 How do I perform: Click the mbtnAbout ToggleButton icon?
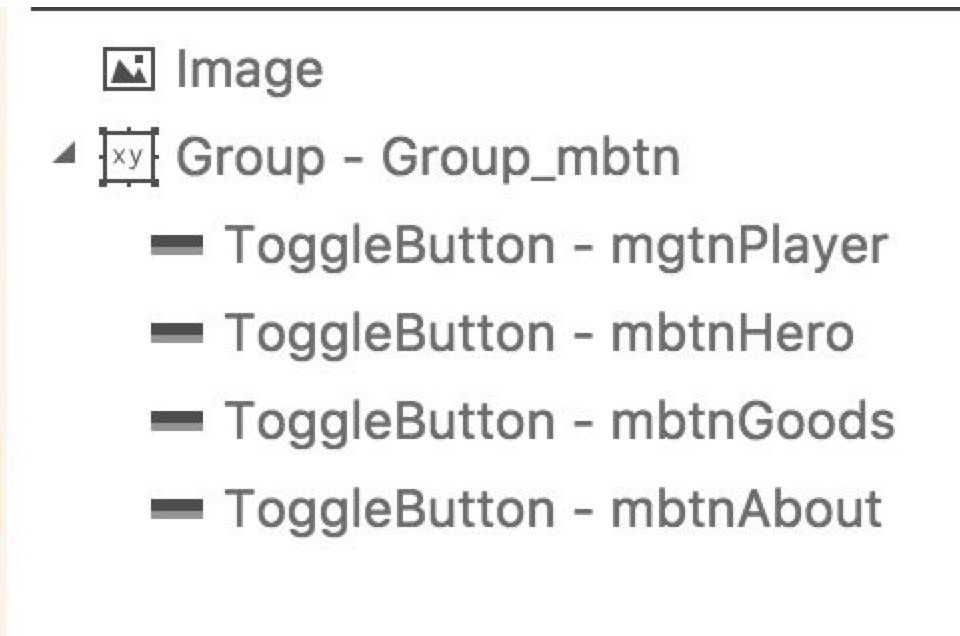pyautogui.click(x=177, y=509)
